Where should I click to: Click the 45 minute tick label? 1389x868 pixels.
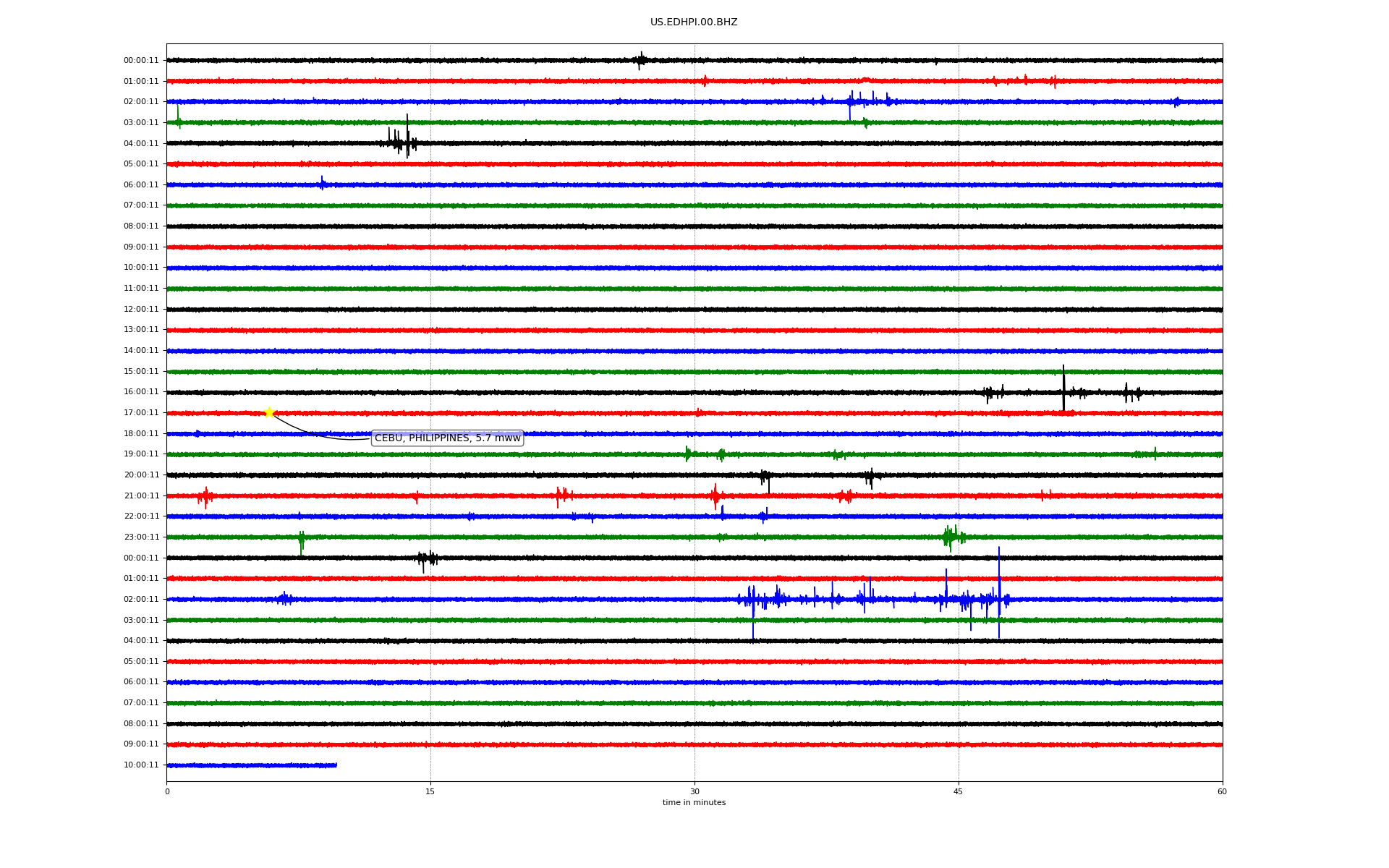959,791
